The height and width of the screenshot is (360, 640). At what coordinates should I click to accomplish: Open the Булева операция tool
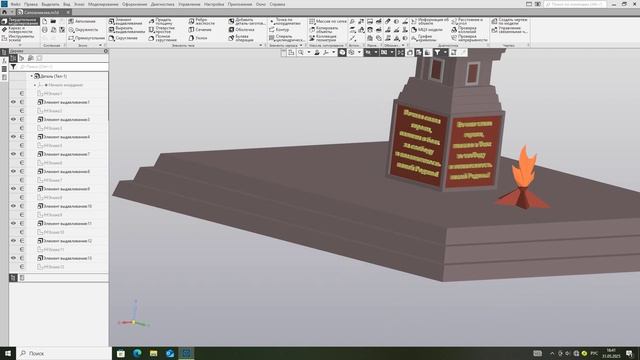tap(241, 38)
